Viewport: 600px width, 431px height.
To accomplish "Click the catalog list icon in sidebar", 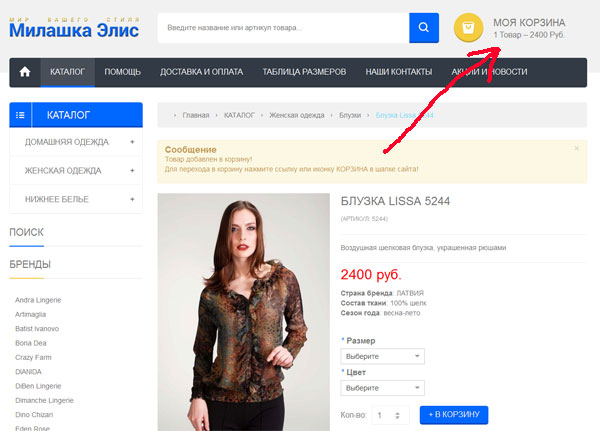I will click(x=20, y=116).
